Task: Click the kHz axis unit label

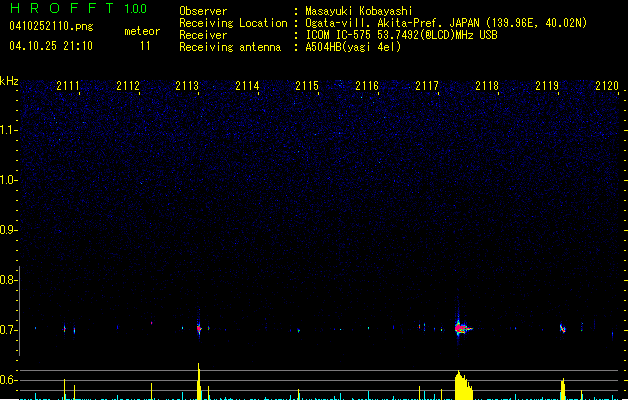Action: pos(9,81)
